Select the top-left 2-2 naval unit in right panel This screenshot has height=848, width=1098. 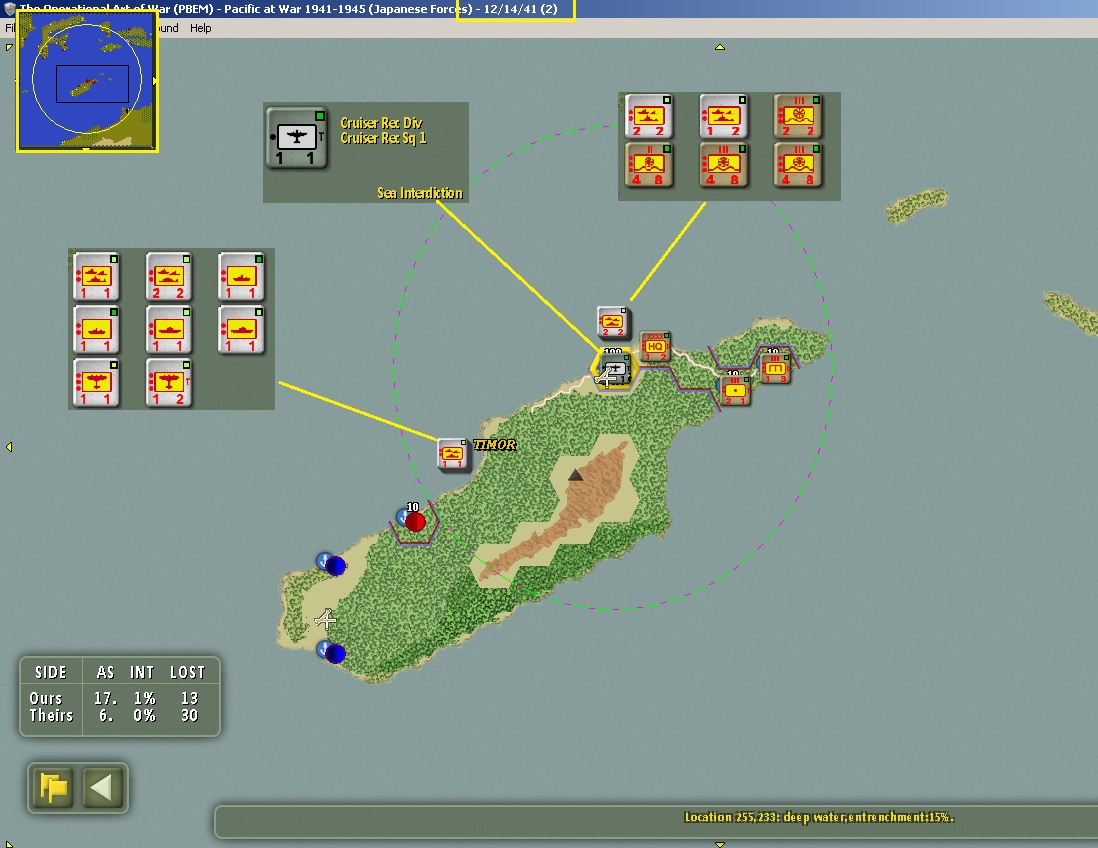click(x=648, y=116)
